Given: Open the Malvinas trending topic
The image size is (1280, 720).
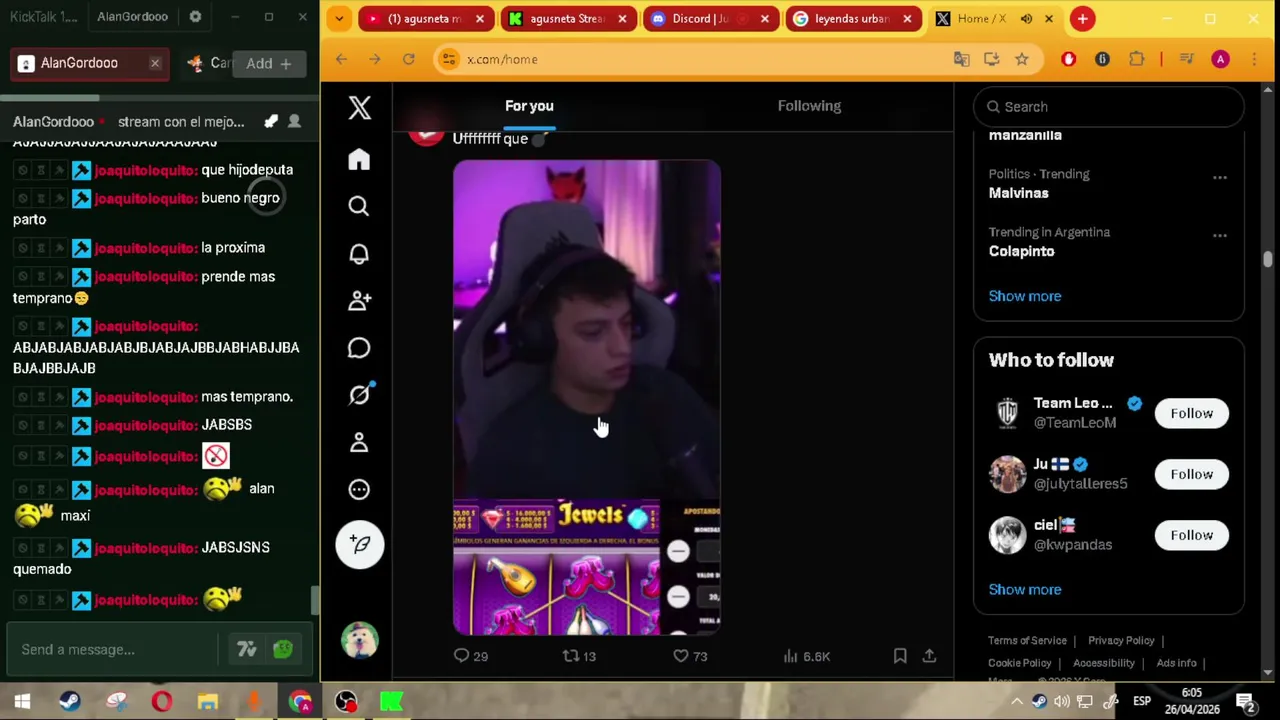Looking at the screenshot, I should pos(1018,193).
